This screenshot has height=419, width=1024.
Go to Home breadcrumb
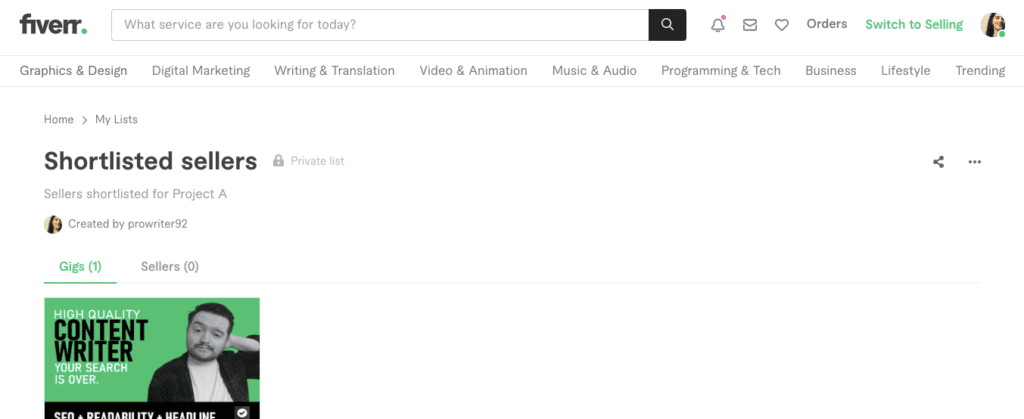(59, 119)
